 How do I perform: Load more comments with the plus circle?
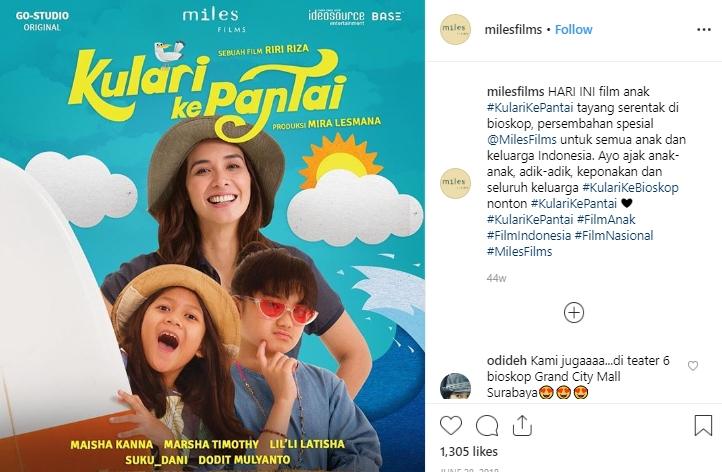tap(574, 313)
